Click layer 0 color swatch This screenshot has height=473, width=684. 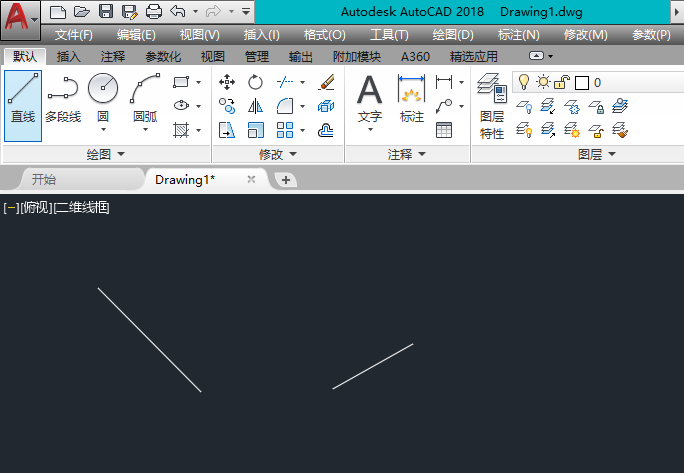(582, 83)
